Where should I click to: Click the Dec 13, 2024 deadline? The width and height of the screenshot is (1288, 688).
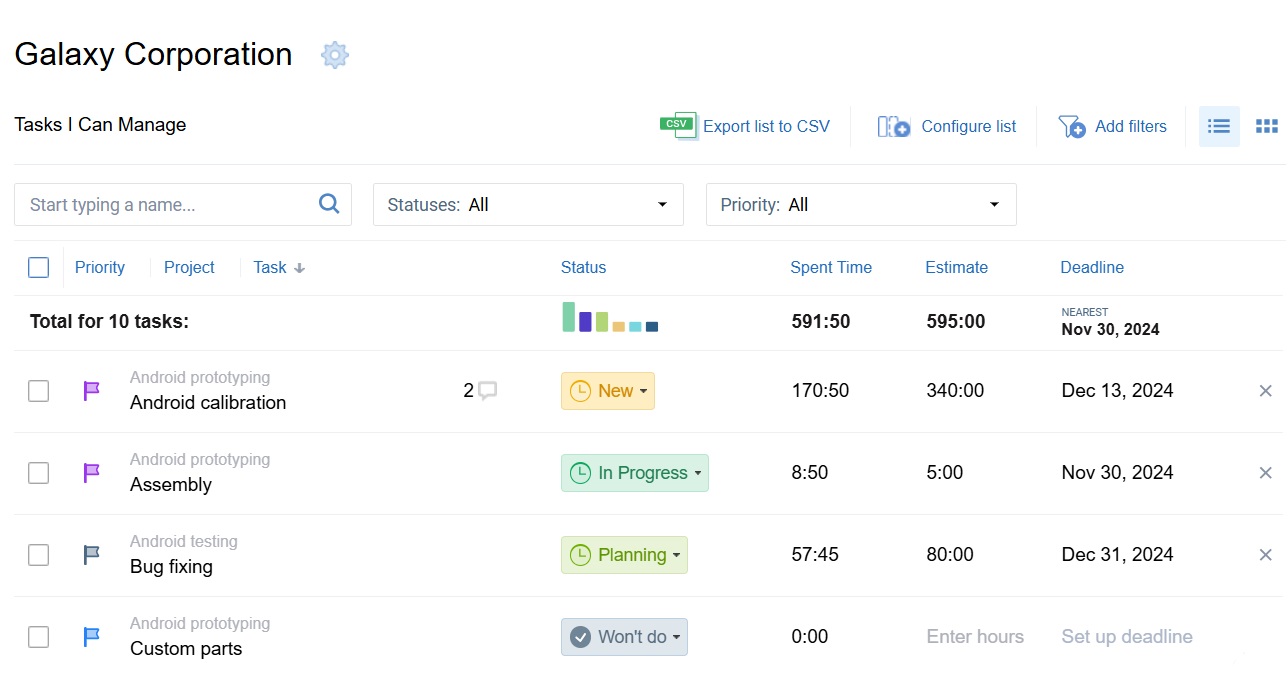click(x=1117, y=391)
